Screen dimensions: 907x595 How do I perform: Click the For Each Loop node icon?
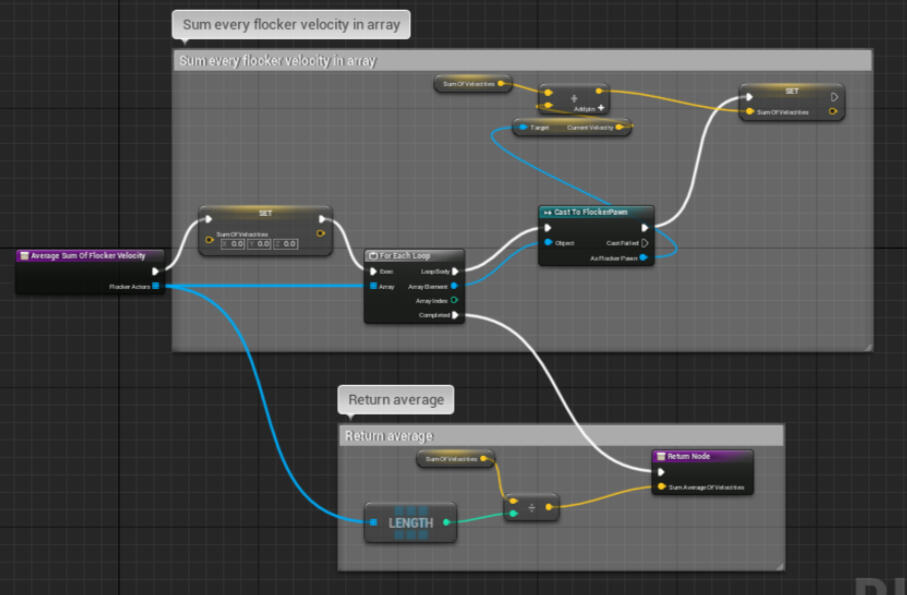coord(373,256)
